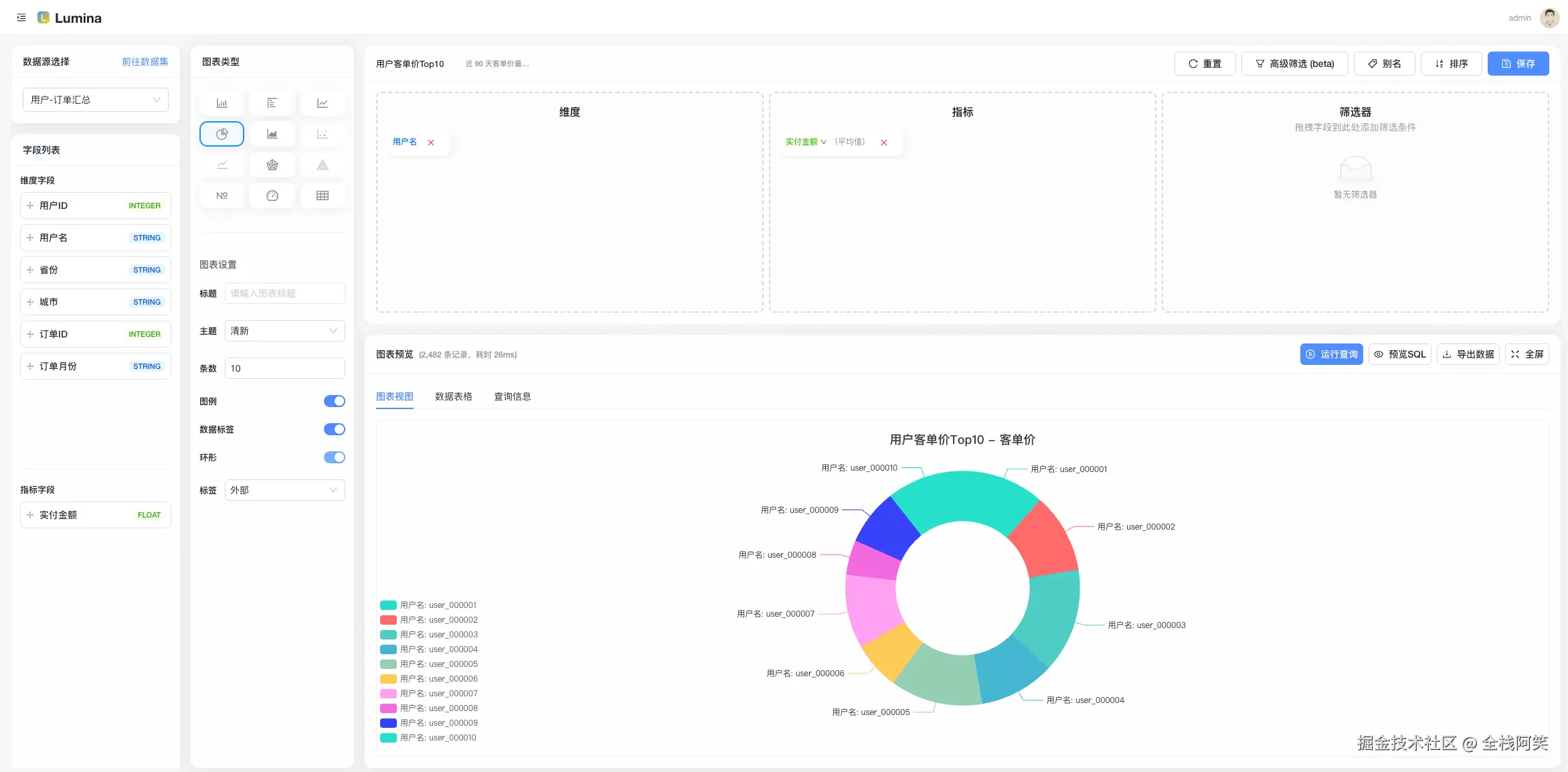Select the radar chart type icon
This screenshot has width=1568, height=772.
pyautogui.click(x=272, y=165)
